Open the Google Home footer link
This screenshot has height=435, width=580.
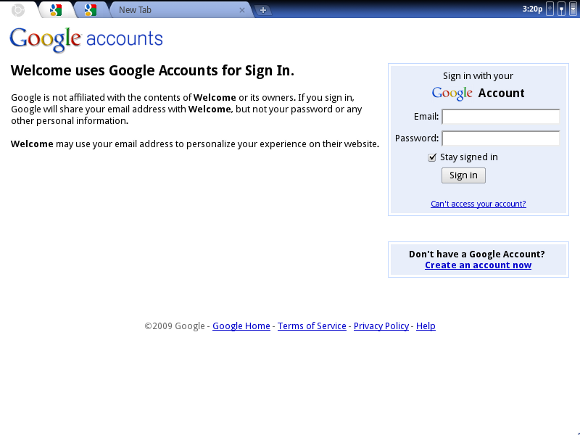[x=241, y=326]
